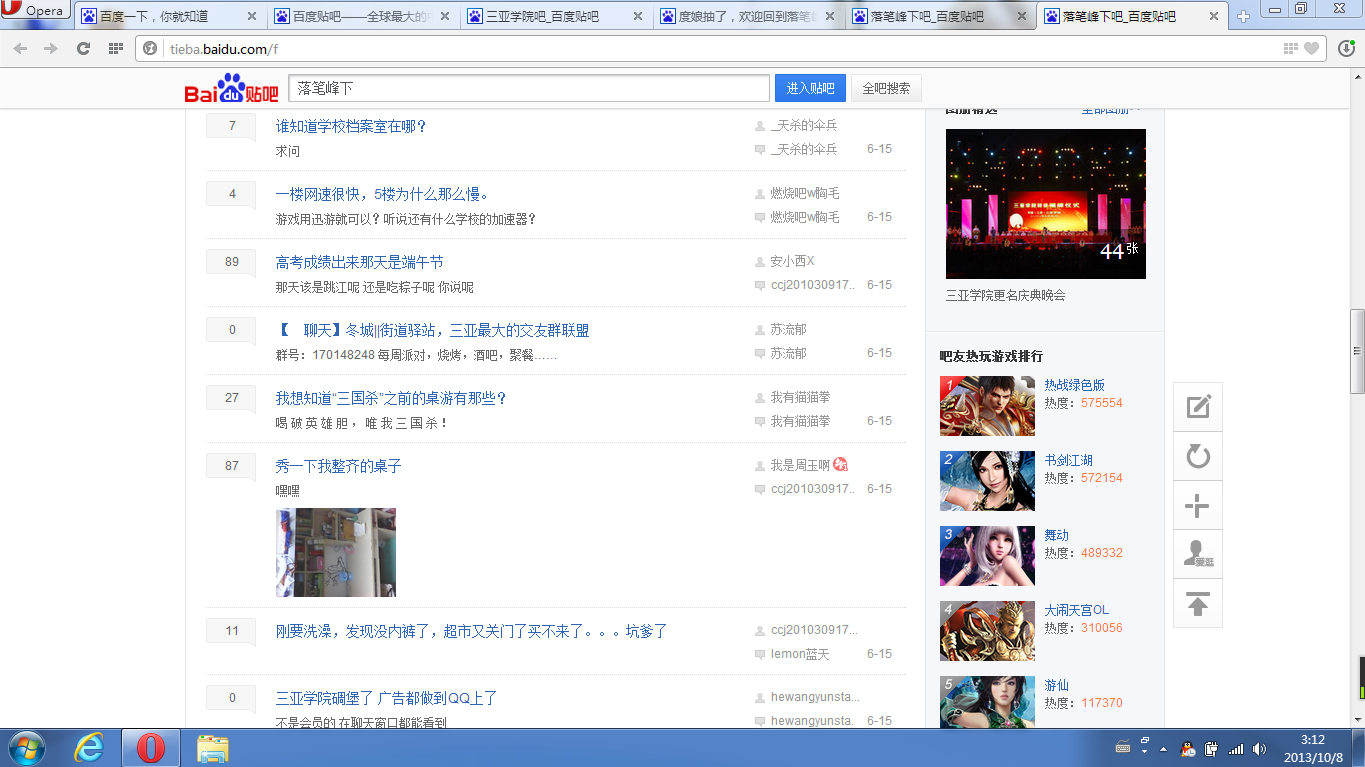Screen dimensions: 1365x767
Task: Click the floating post-a-thread pencil icon
Action: coord(1198,407)
